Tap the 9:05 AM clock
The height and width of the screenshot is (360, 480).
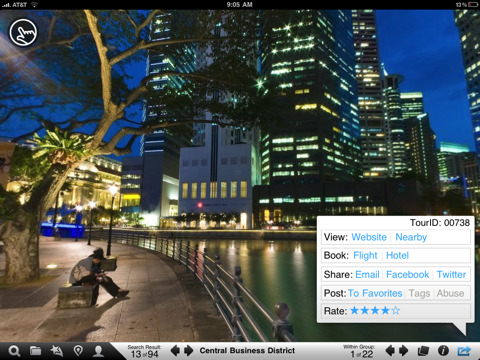[239, 5]
